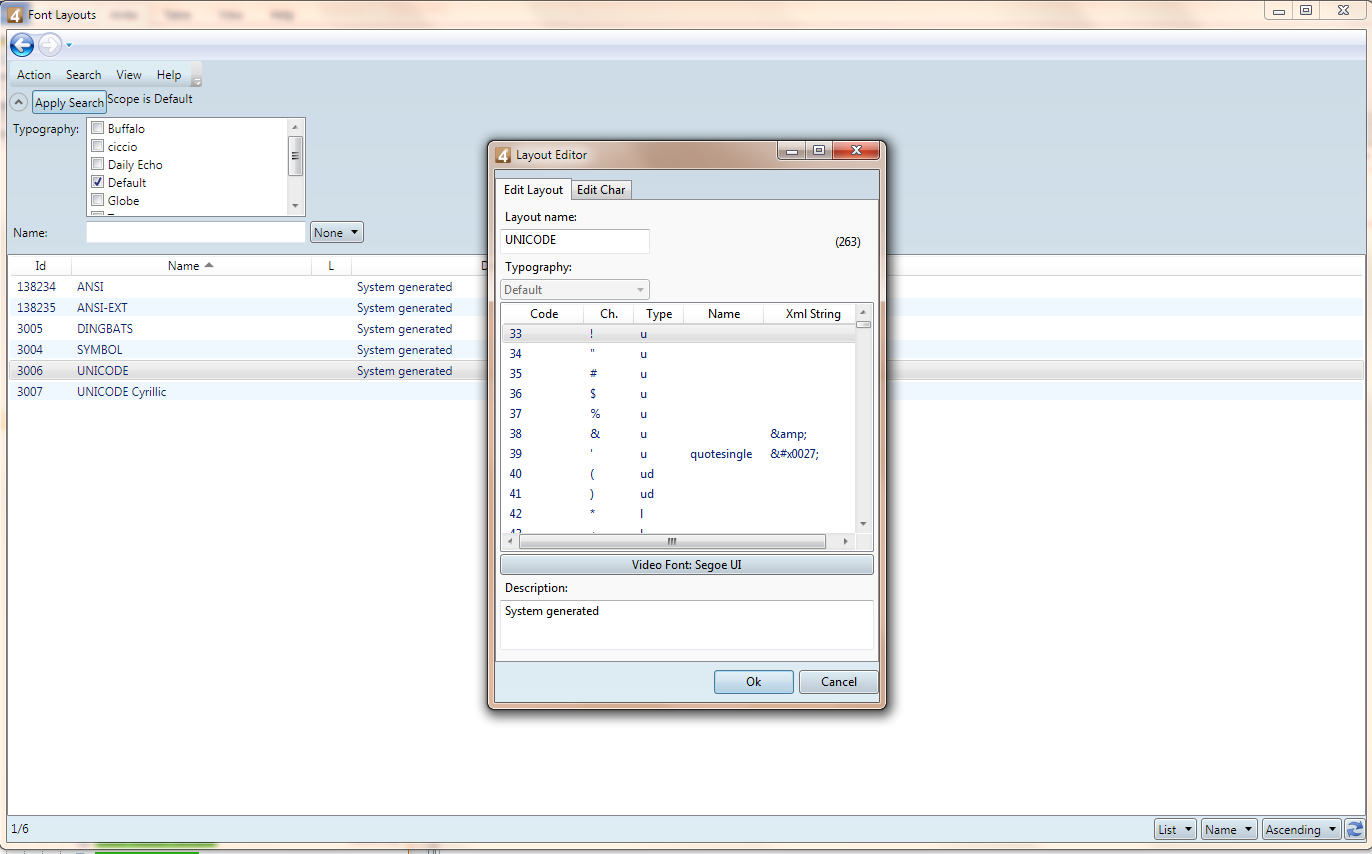Open the Help menu
The height and width of the screenshot is (854, 1372).
[x=169, y=75]
